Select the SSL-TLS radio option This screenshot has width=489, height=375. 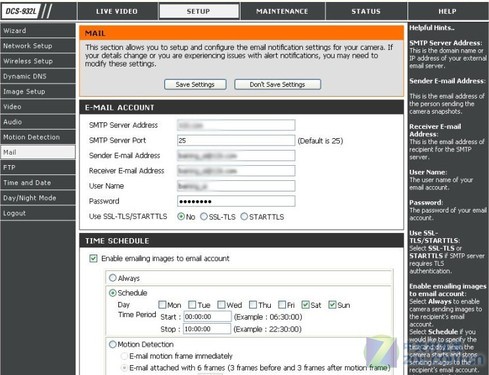coord(204,217)
